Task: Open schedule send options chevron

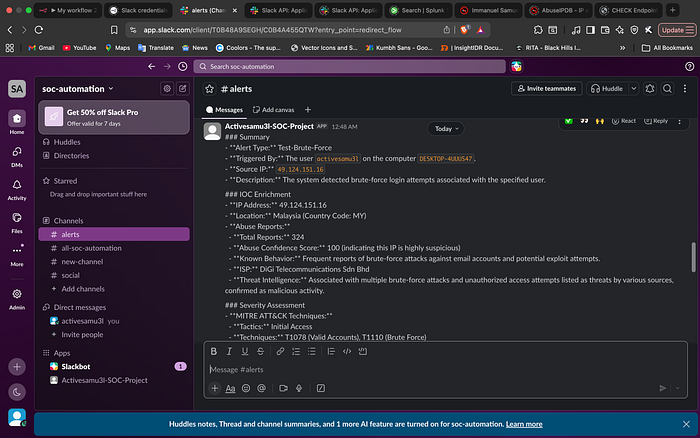Action: (678, 388)
